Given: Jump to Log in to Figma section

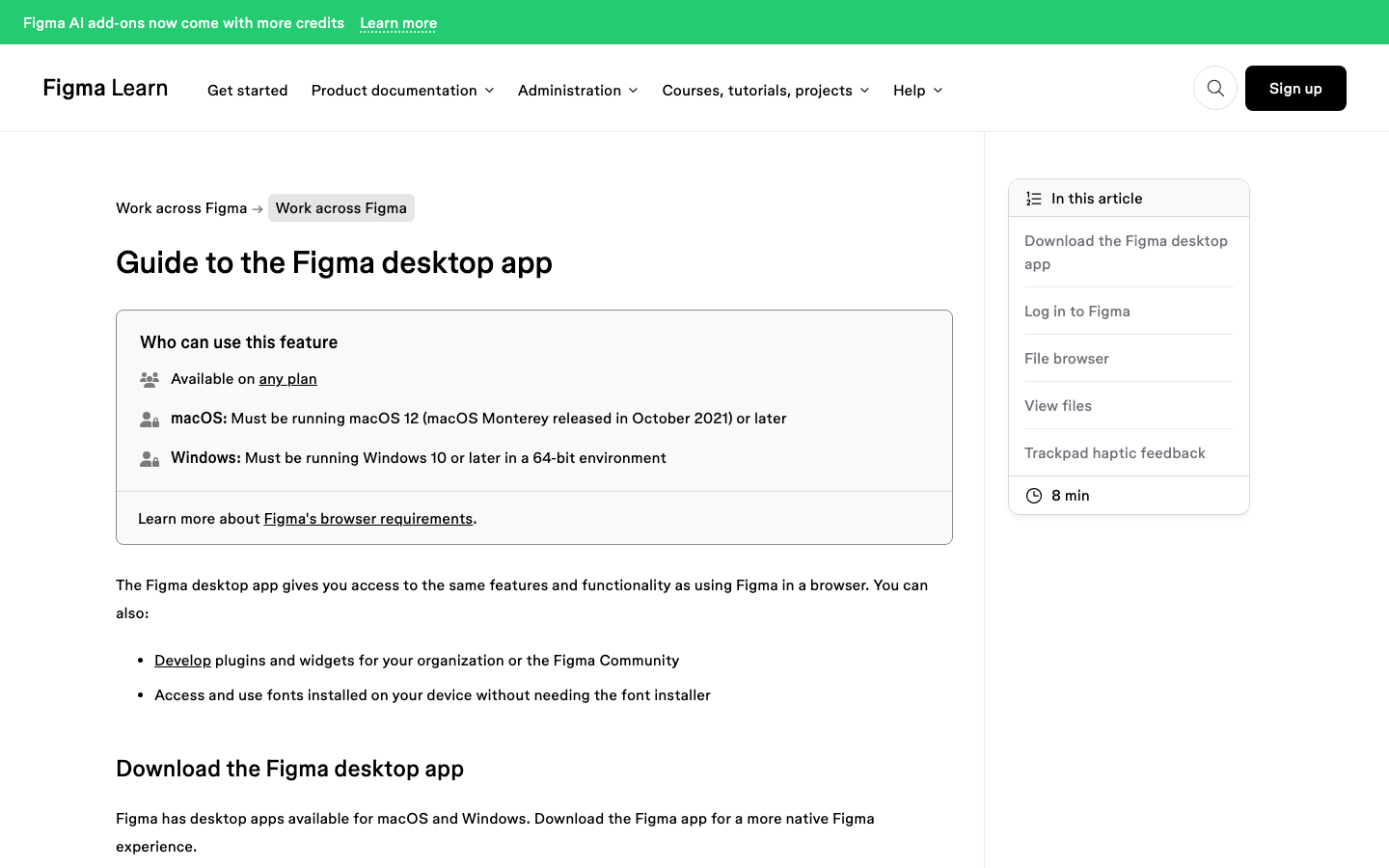Looking at the screenshot, I should [x=1077, y=312].
